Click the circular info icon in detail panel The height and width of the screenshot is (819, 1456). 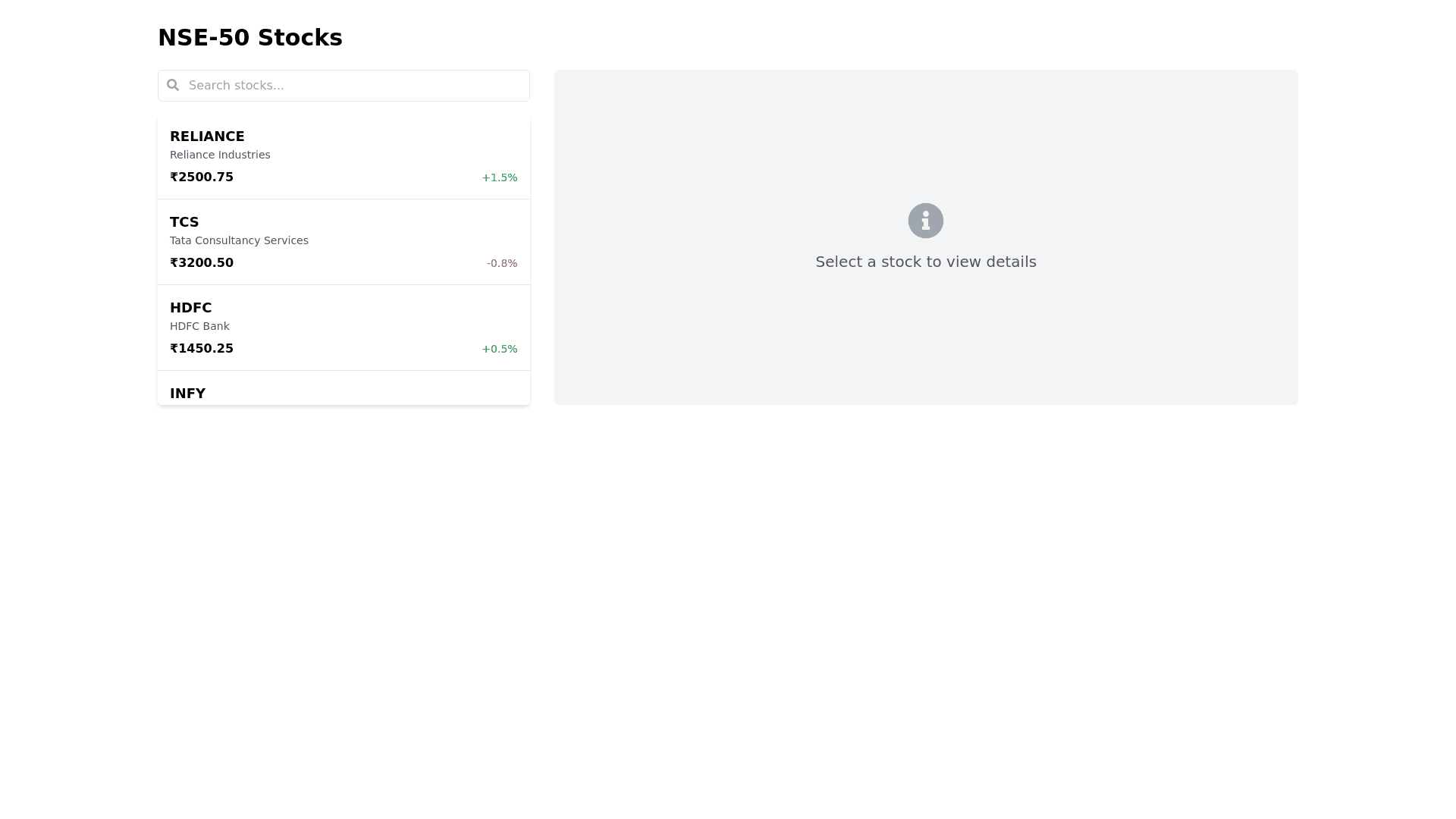point(925,220)
